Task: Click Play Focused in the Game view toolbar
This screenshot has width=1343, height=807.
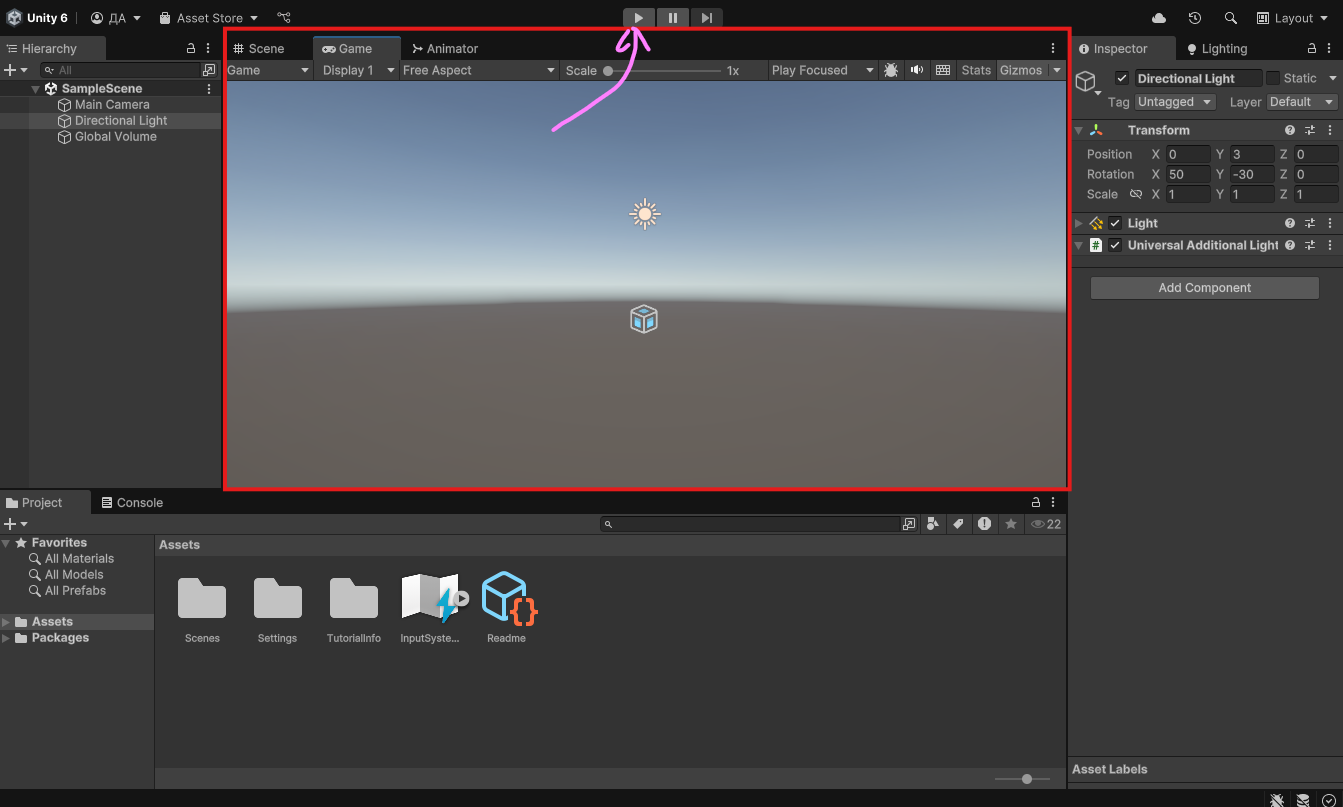Action: tap(812, 70)
